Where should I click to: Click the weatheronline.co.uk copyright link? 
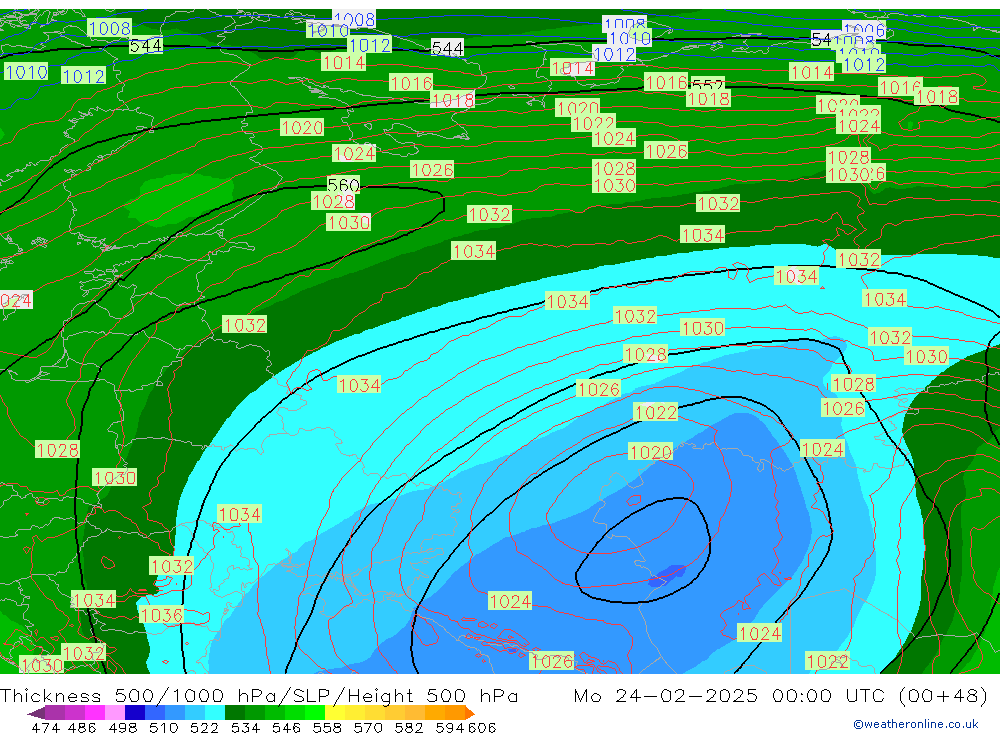[x=916, y=724]
